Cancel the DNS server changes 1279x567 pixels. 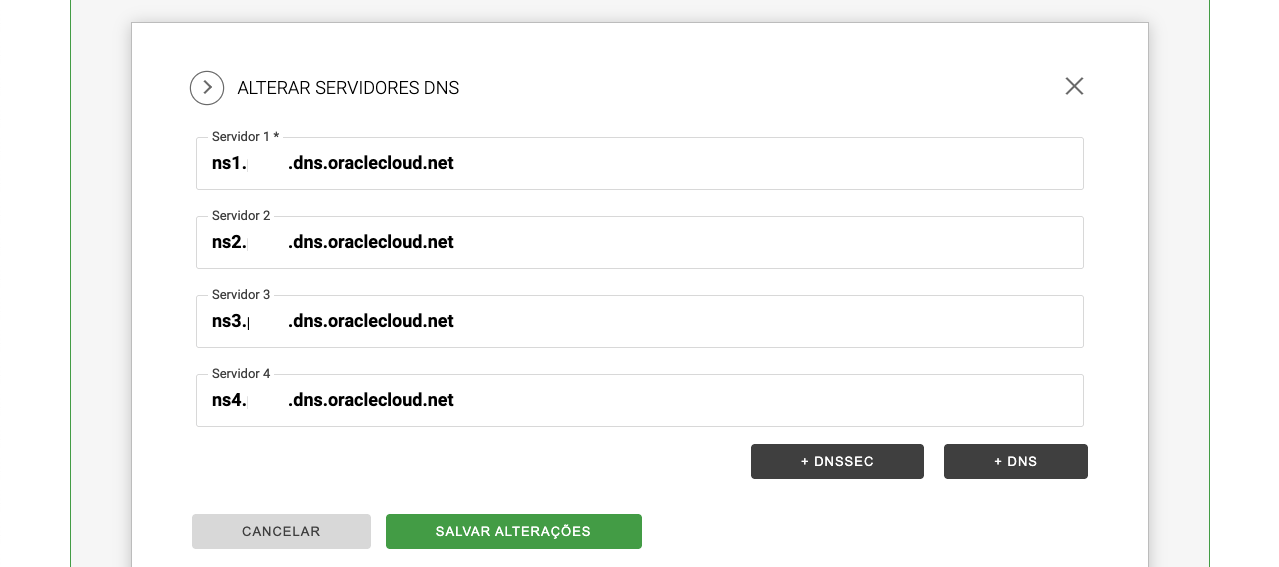[x=281, y=532]
